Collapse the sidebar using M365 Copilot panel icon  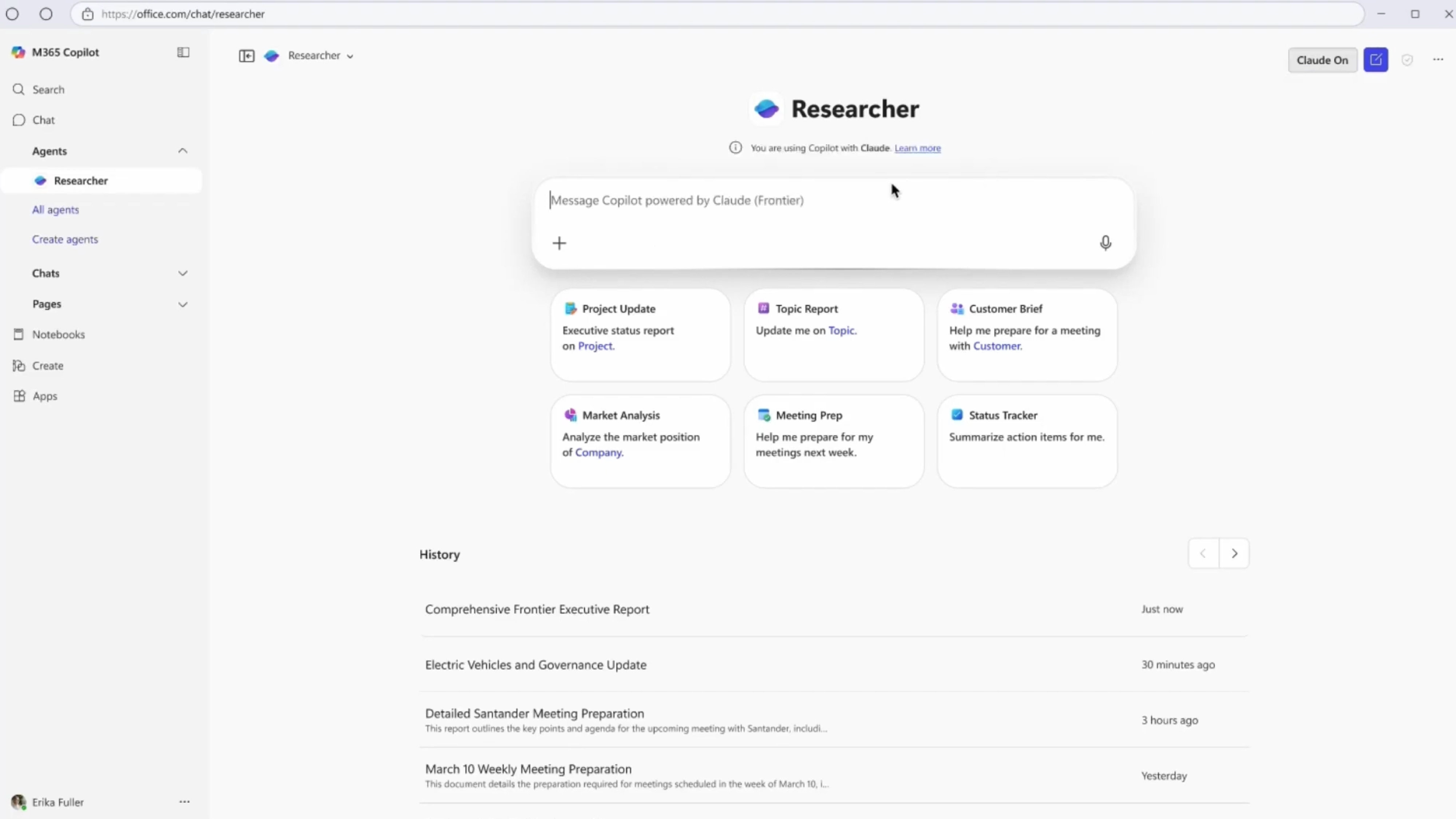pyautogui.click(x=183, y=52)
